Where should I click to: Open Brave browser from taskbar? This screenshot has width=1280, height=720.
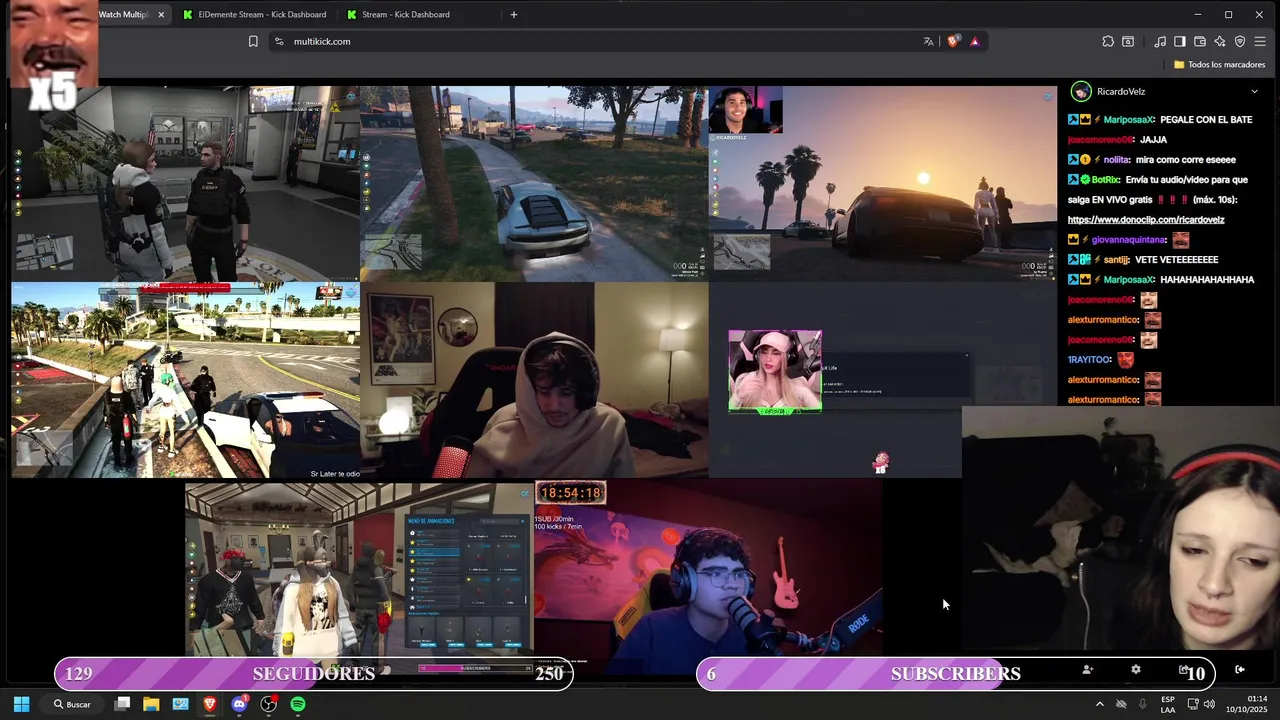210,704
